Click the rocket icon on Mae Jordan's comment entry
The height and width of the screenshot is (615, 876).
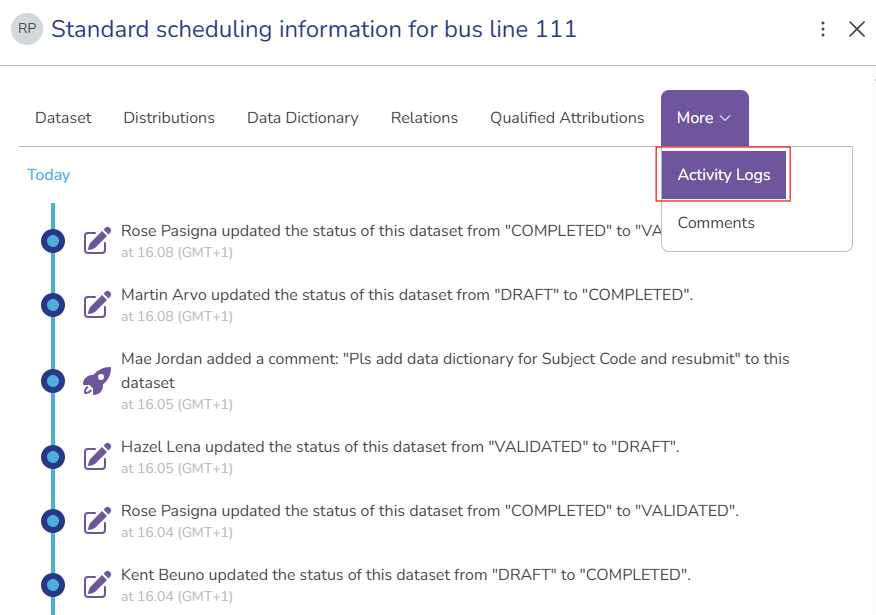coord(96,380)
